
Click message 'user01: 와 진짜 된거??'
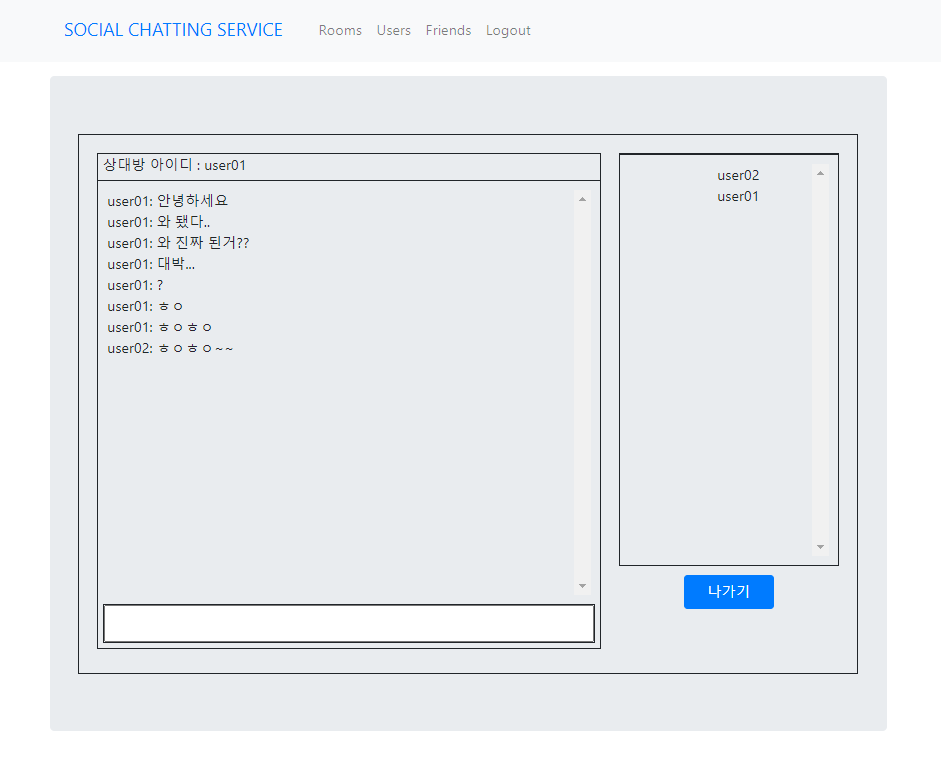coord(178,242)
